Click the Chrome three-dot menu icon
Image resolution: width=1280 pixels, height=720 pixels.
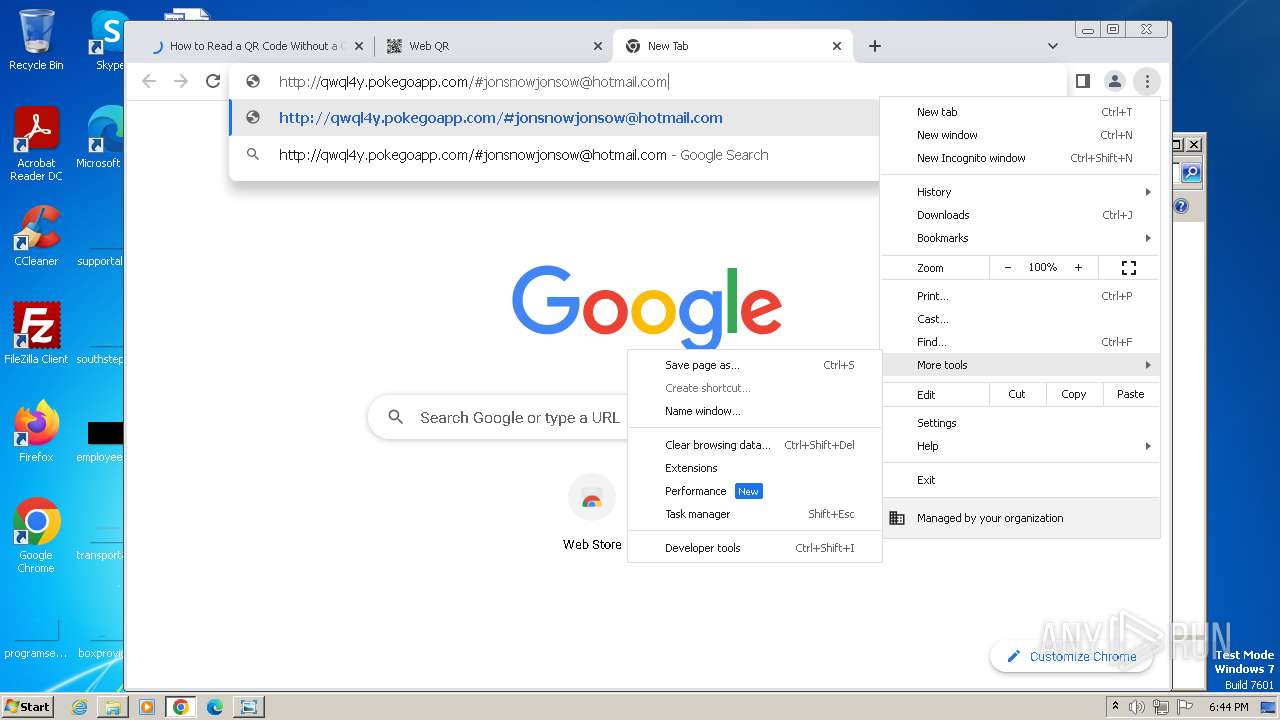point(1147,81)
